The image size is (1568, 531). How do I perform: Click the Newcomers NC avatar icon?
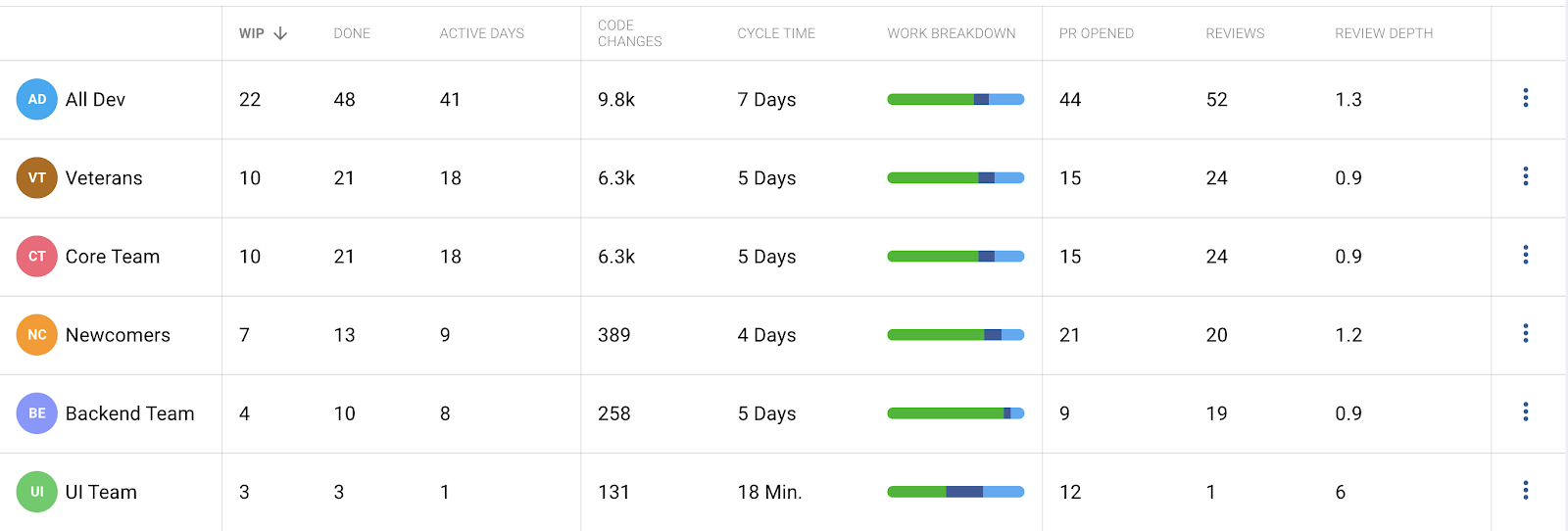tap(37, 335)
